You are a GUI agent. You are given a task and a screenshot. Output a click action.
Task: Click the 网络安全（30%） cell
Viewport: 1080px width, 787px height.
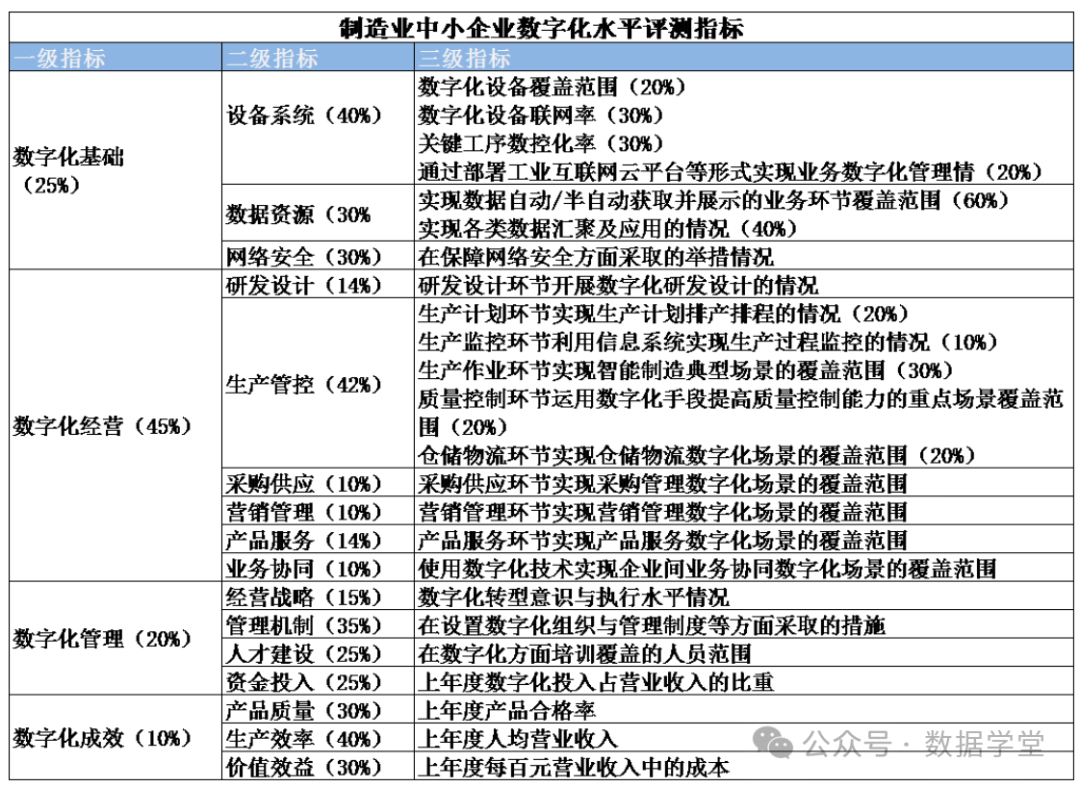(x=304, y=256)
